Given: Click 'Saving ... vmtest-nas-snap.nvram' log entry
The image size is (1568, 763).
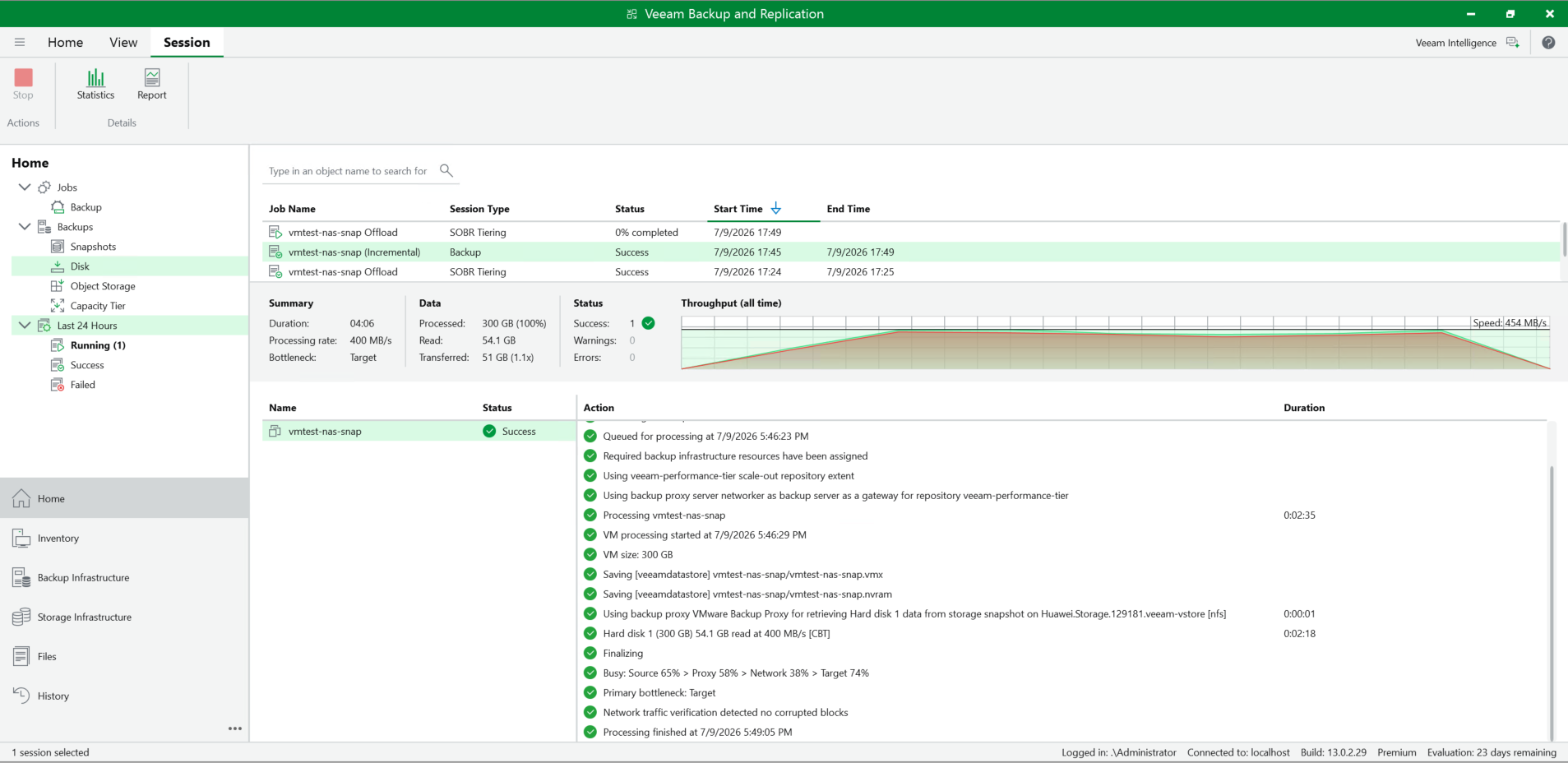Looking at the screenshot, I should point(747,594).
